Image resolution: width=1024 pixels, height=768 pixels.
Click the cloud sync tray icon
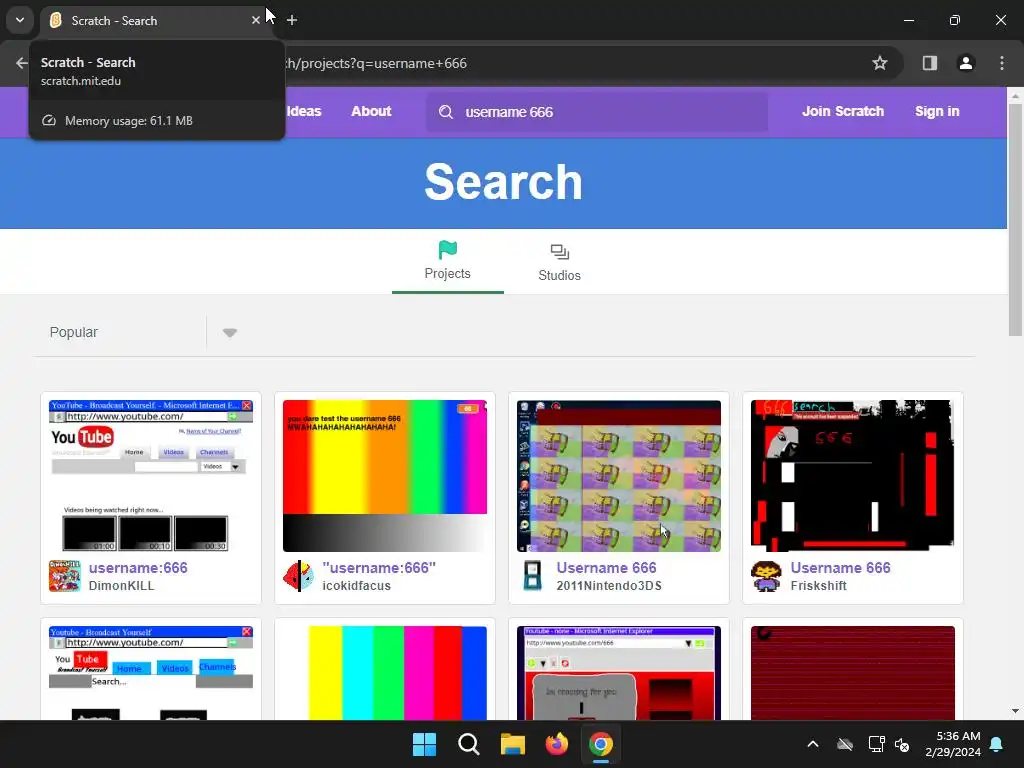pos(844,744)
